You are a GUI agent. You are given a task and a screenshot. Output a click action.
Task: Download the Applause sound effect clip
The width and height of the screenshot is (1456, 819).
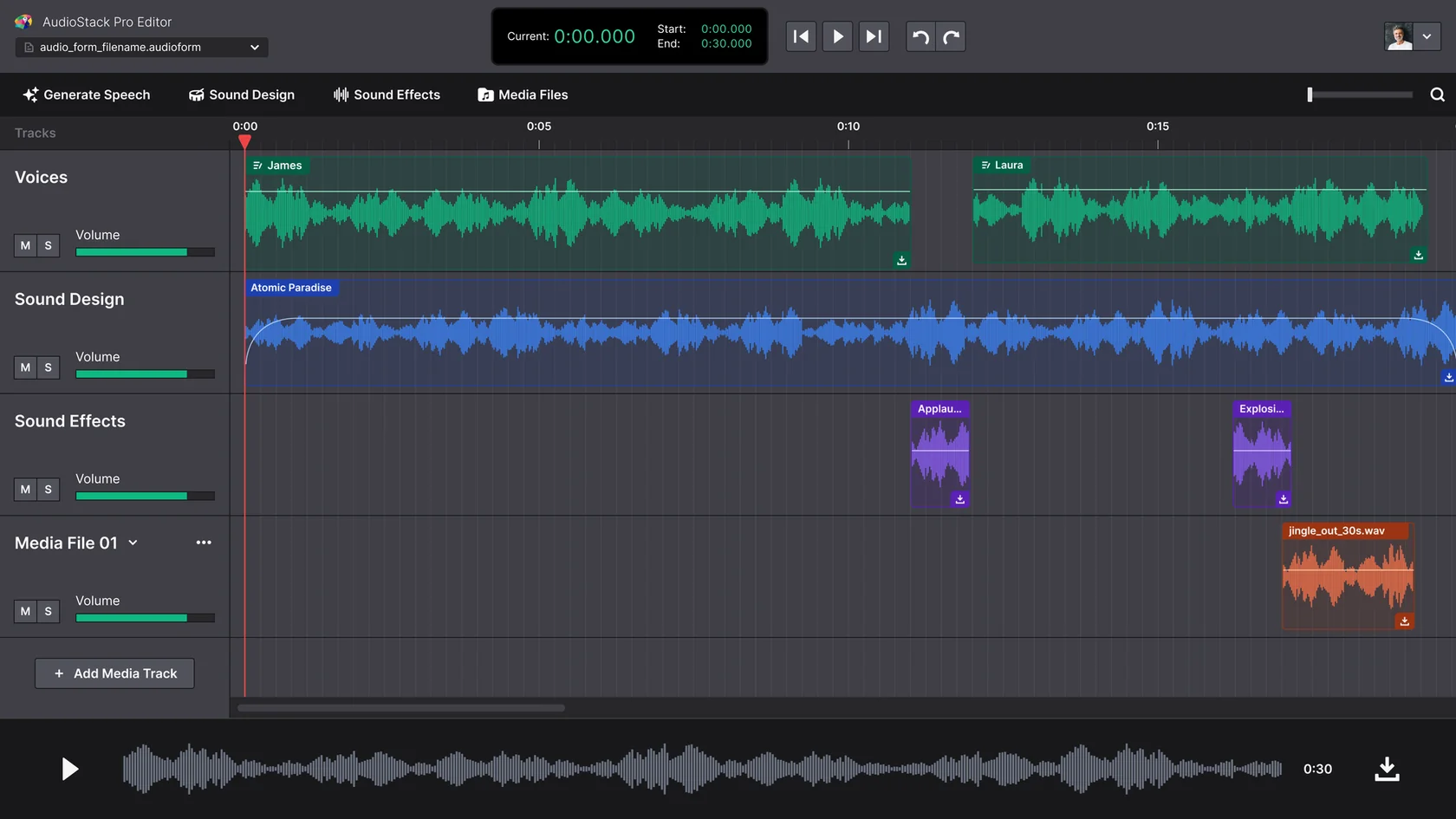pos(959,499)
